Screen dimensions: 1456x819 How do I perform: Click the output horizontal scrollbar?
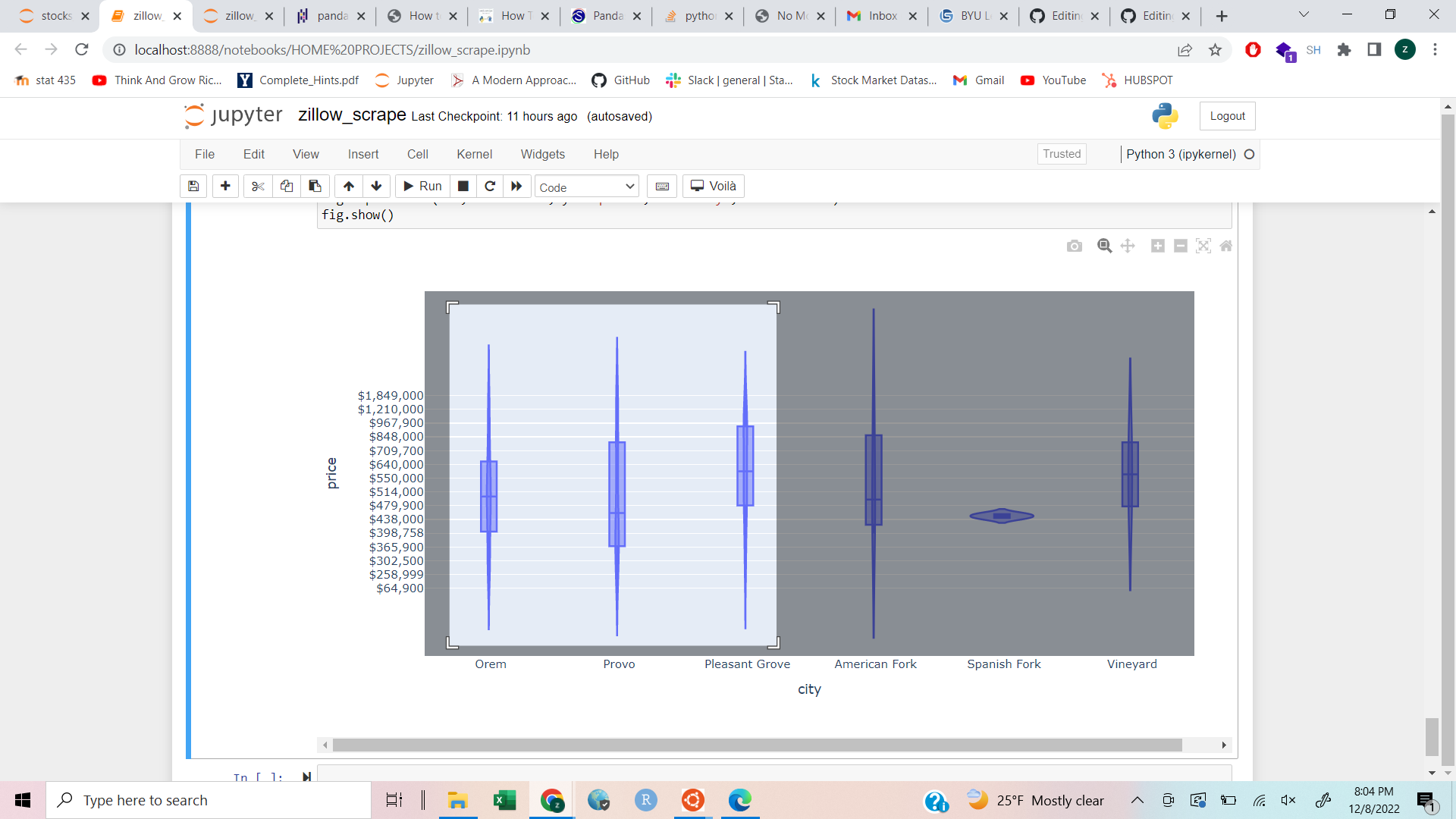[757, 745]
